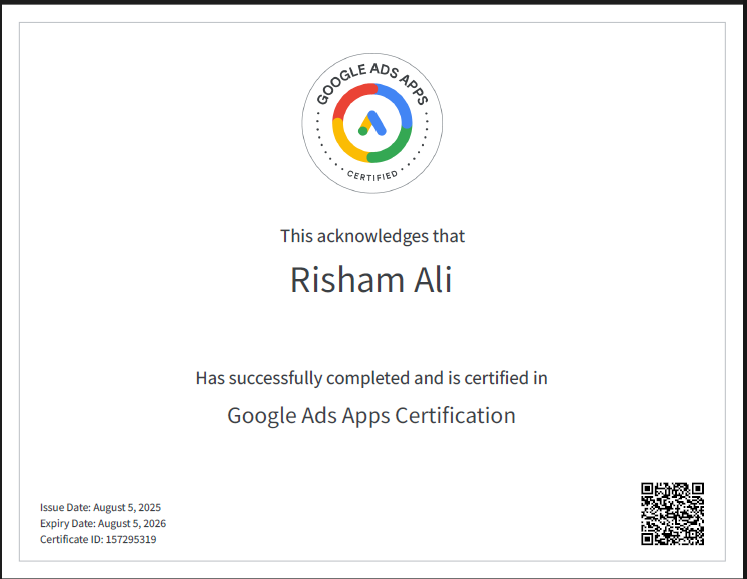Select "Has successfully completed and is certified in" text
This screenshot has height=579, width=747.
(371, 379)
